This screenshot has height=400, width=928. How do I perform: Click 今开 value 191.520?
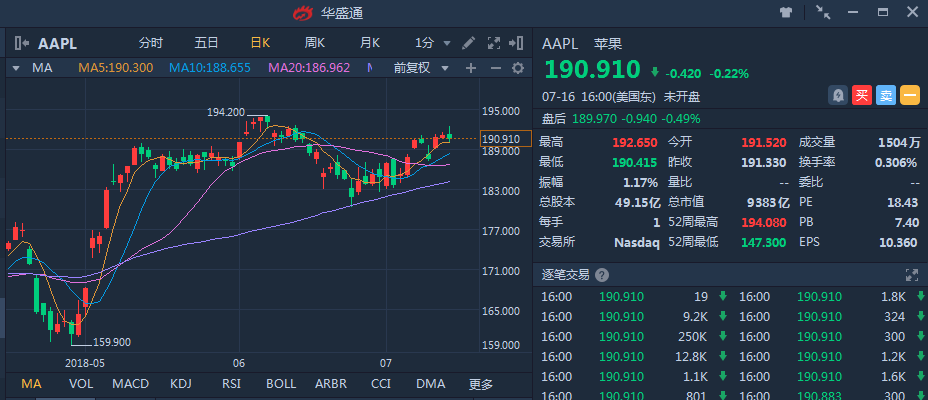764,142
